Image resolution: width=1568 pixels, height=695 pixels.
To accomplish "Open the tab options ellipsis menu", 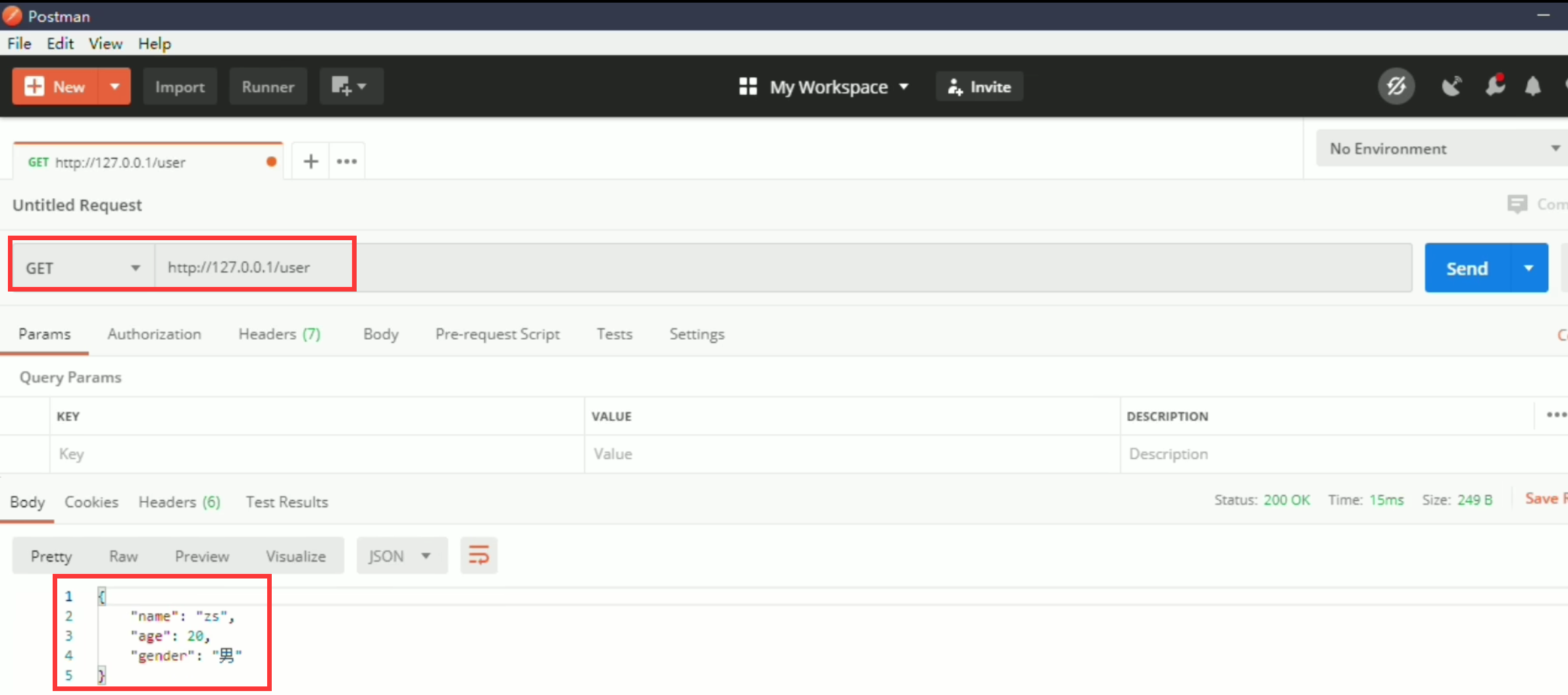I will point(347,161).
